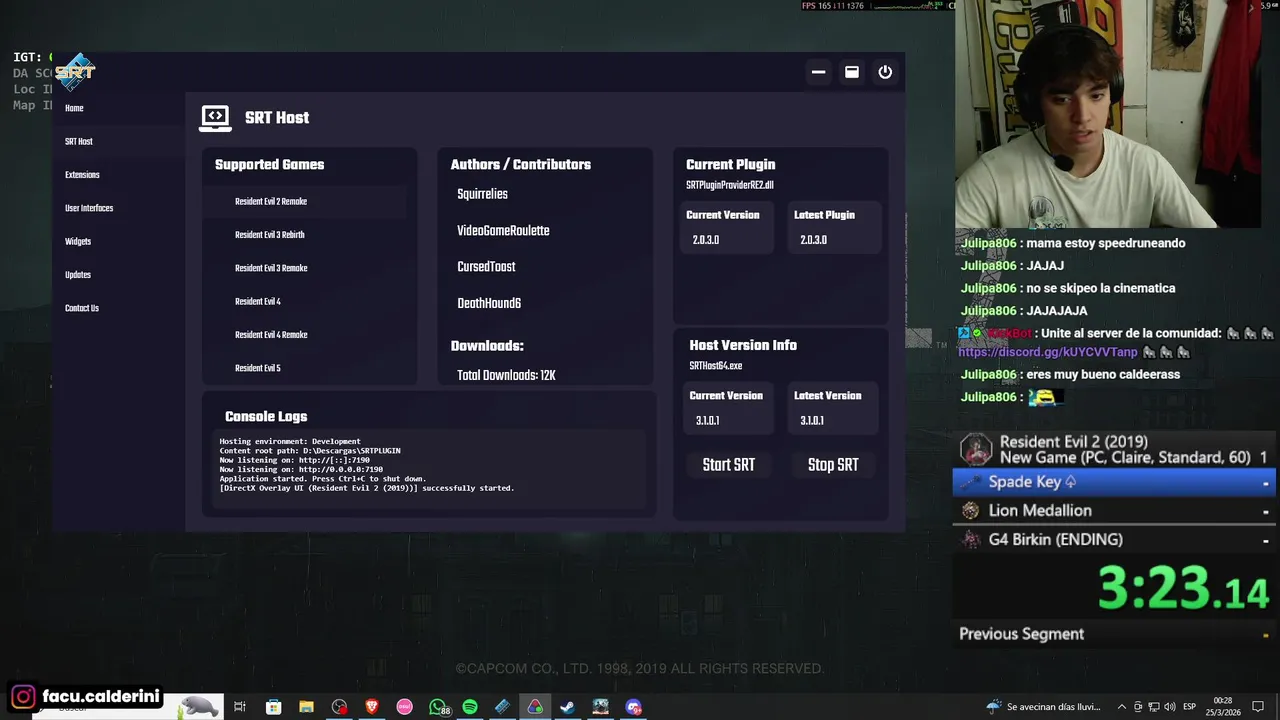This screenshot has width=1280, height=720.
Task: Select the Spade Key split in LiveSplit
Action: 1114,482
